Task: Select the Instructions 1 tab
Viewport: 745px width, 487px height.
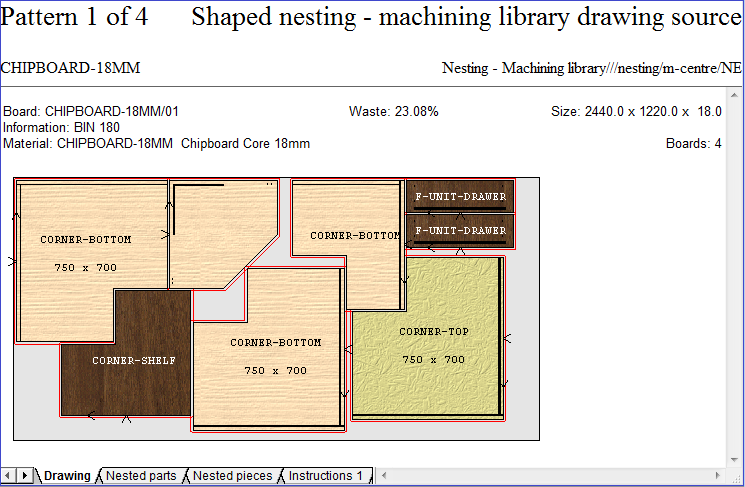Action: point(325,476)
